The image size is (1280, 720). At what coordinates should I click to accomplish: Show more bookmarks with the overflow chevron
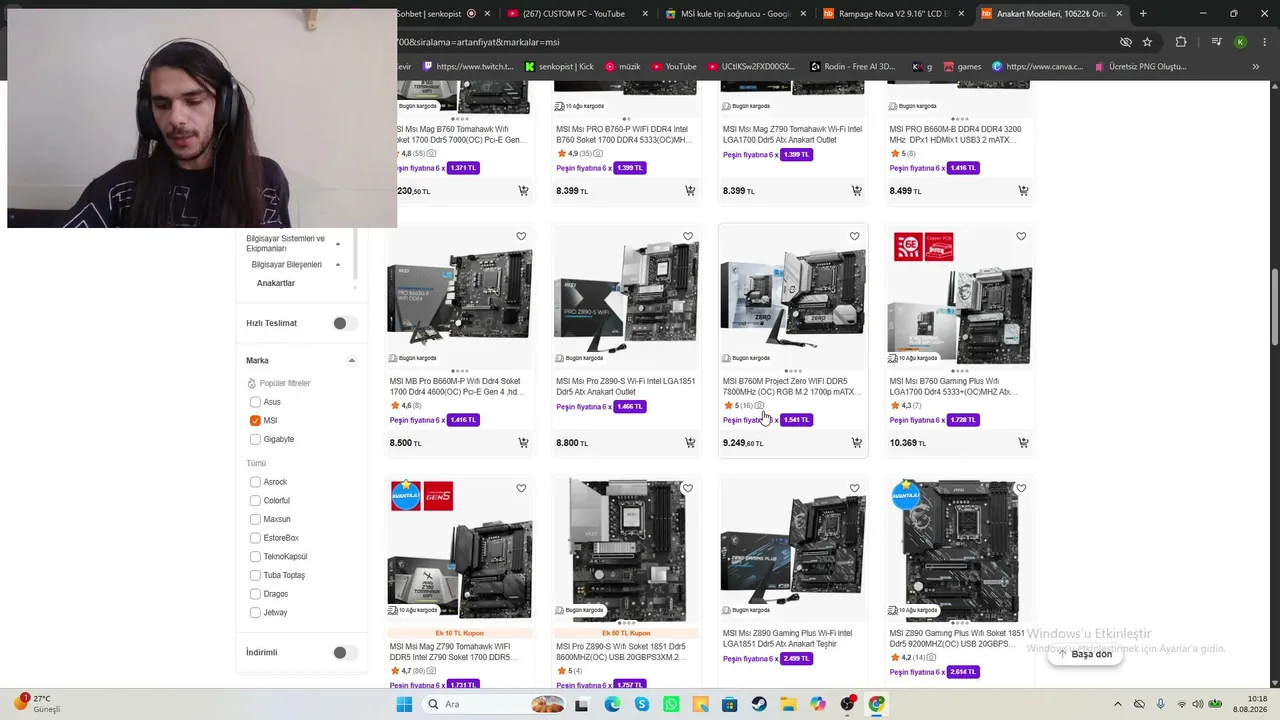1256,67
